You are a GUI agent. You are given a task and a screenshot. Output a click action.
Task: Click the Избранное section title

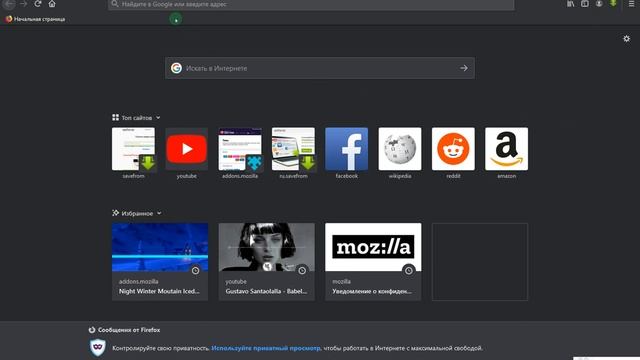point(137,213)
